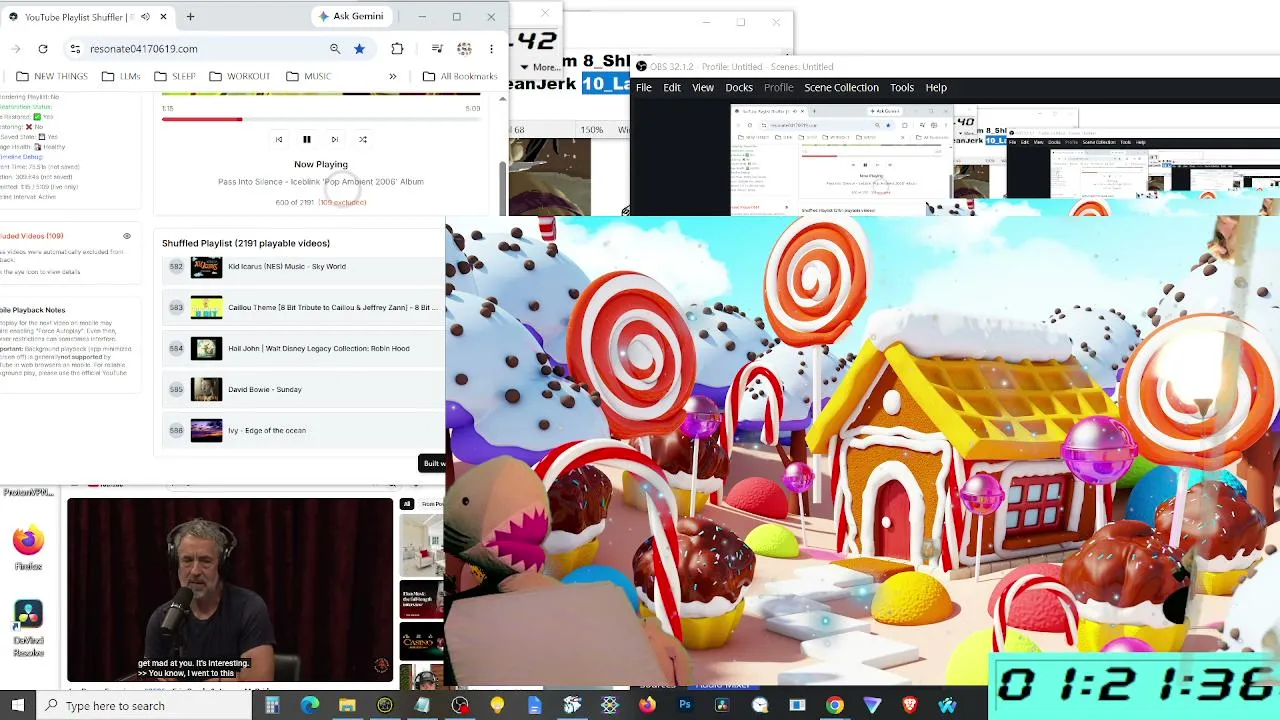Open Calculator from taskbar
The height and width of the screenshot is (720, 1280).
pyautogui.click(x=272, y=706)
